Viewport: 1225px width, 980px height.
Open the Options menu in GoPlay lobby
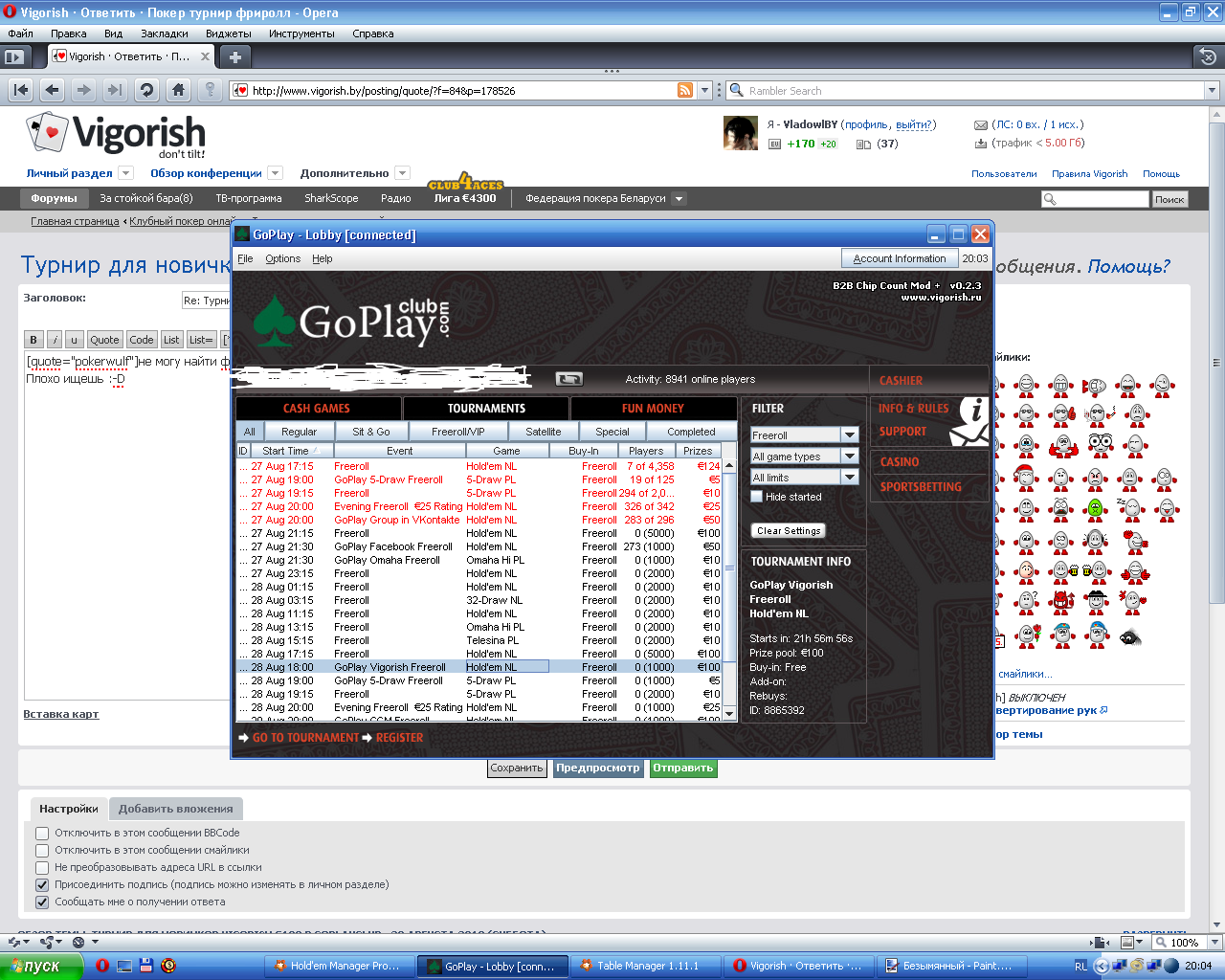(282, 258)
